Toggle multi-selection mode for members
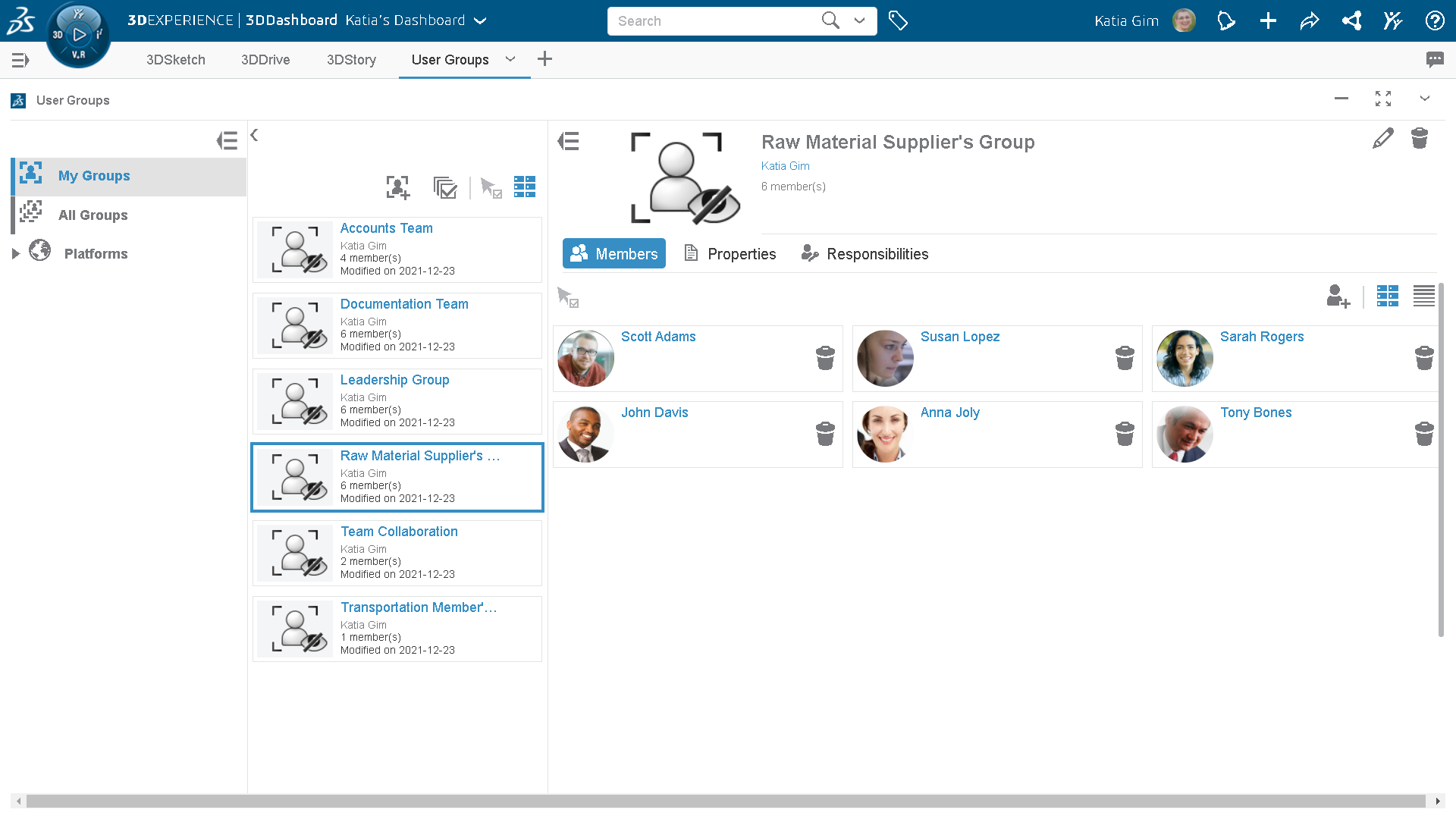 coord(568,297)
